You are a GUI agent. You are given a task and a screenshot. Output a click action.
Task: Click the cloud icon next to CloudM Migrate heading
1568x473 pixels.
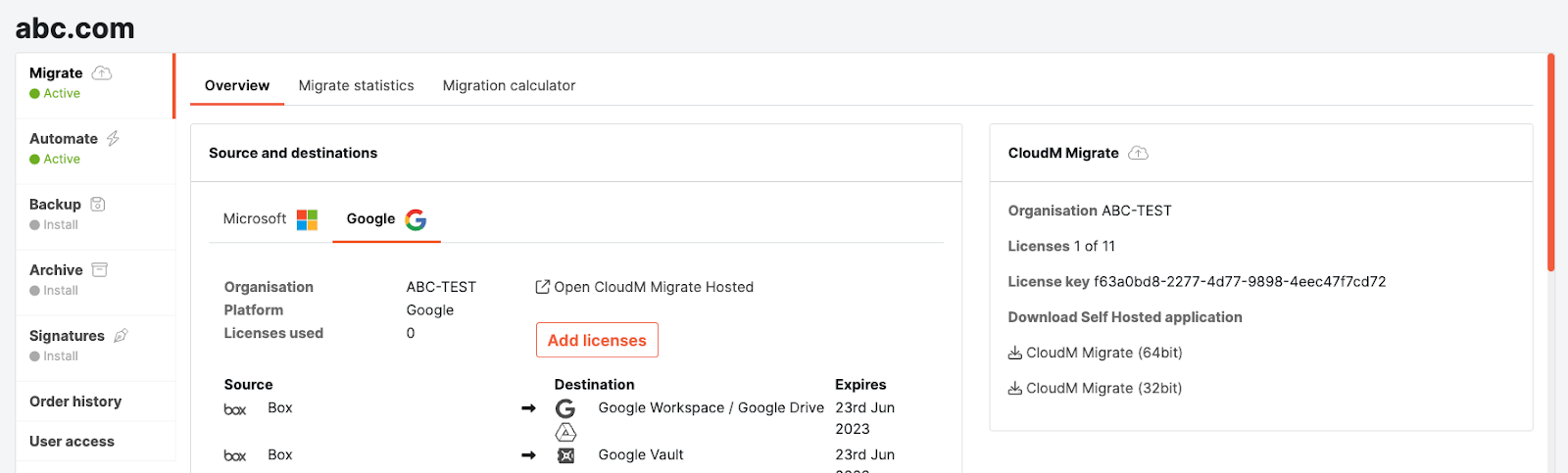point(1138,153)
